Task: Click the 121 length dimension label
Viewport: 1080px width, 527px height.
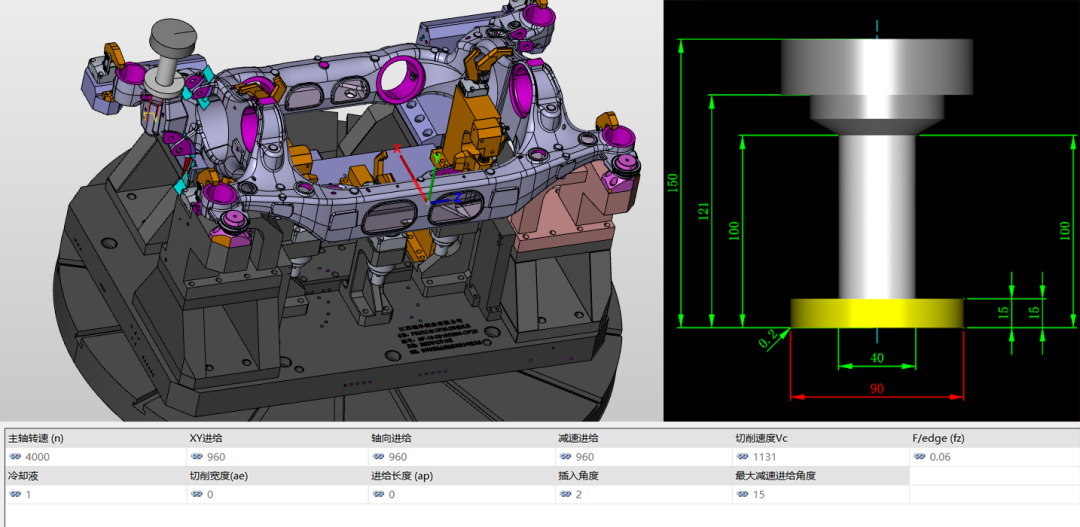Action: tap(703, 212)
